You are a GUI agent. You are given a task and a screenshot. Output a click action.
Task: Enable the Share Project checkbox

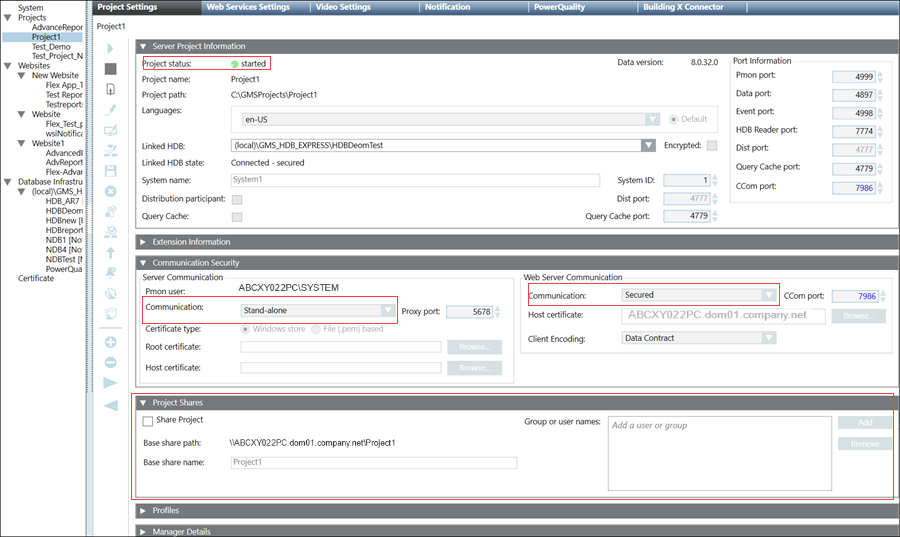click(x=148, y=421)
